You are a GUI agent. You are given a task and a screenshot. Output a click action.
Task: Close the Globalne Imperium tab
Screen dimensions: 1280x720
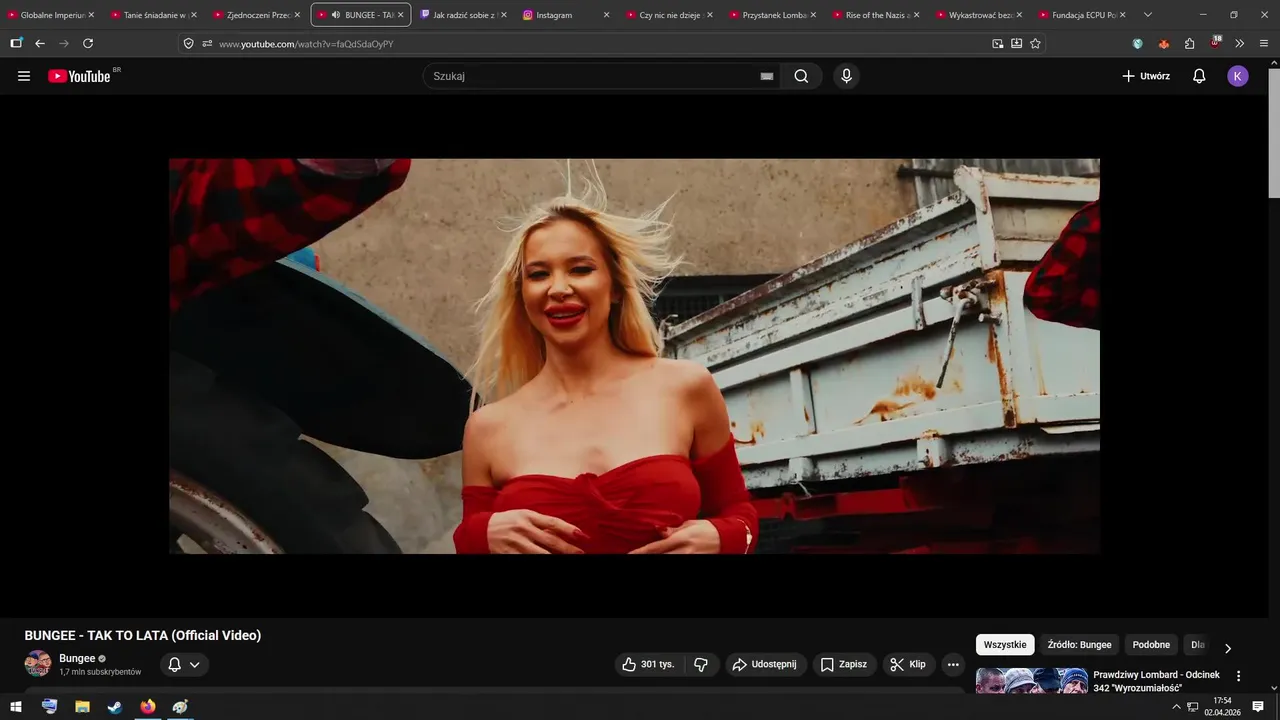coord(91,15)
